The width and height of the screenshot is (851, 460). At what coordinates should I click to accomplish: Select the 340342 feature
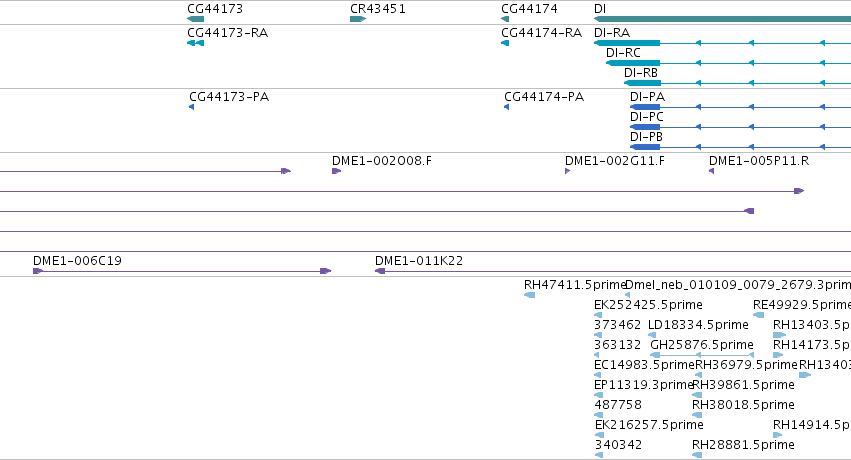click(x=599, y=455)
